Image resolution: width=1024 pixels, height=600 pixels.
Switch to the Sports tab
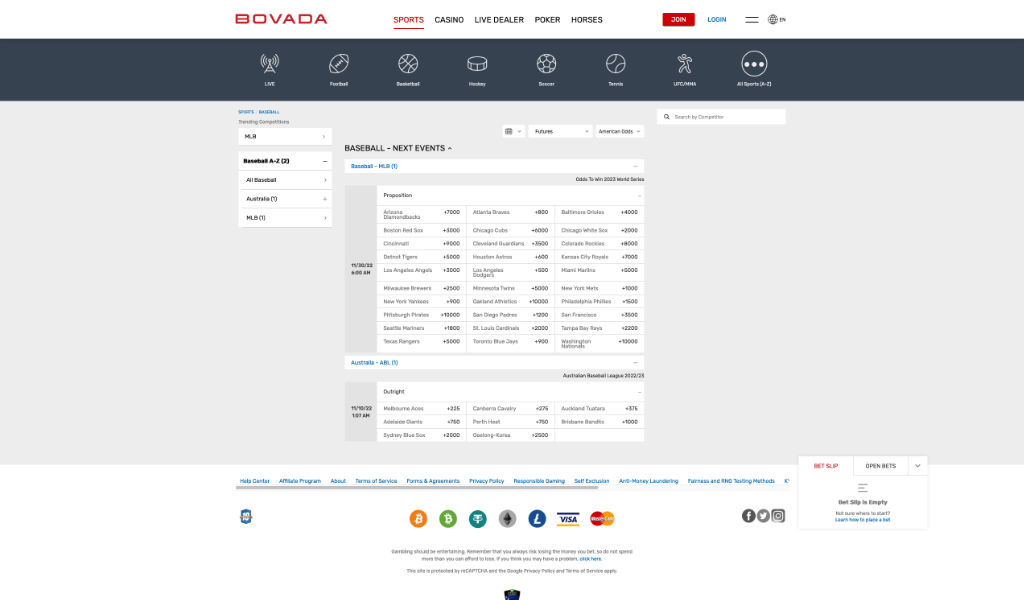tap(408, 20)
